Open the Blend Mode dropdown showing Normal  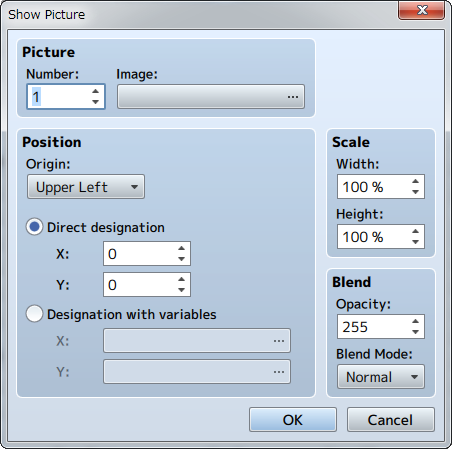tap(381, 377)
